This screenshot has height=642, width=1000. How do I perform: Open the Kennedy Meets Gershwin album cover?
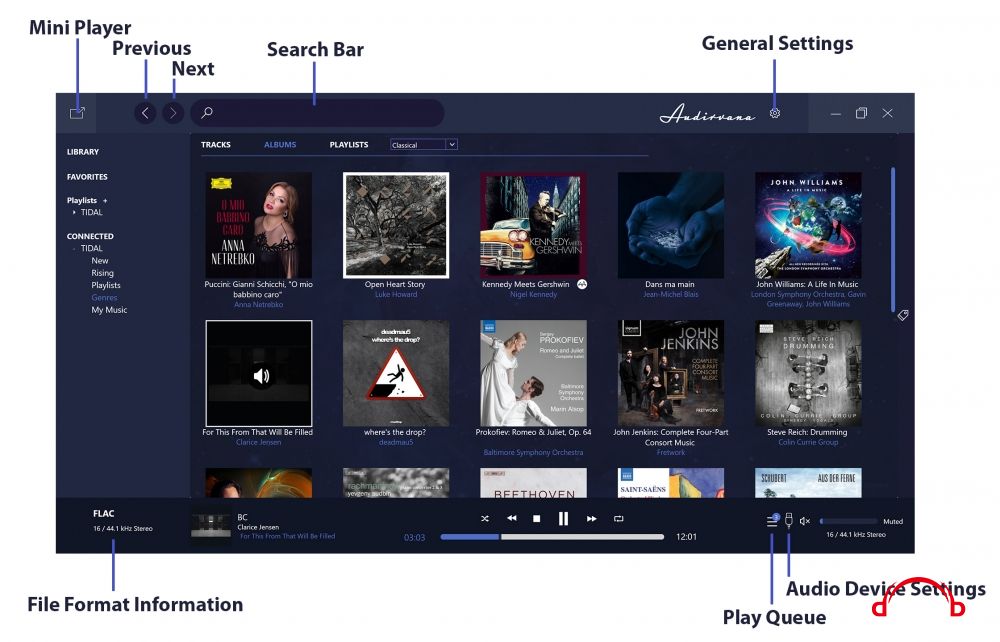tap(533, 225)
